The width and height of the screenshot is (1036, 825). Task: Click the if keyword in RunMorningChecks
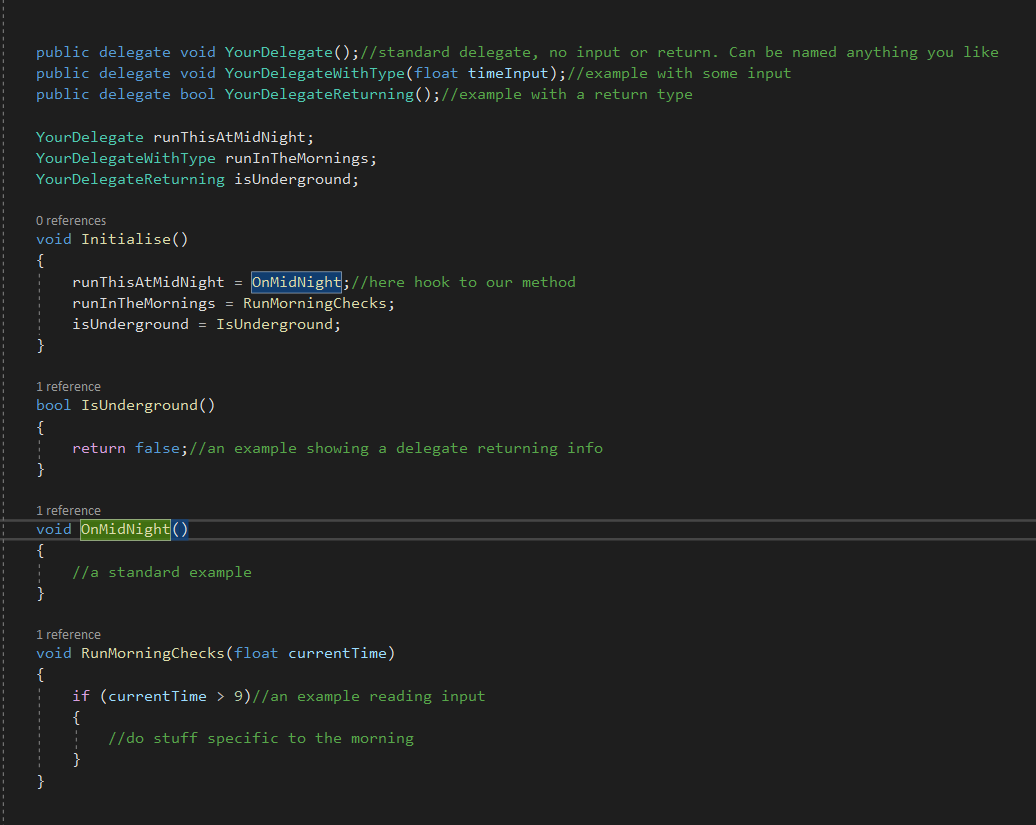[81, 696]
